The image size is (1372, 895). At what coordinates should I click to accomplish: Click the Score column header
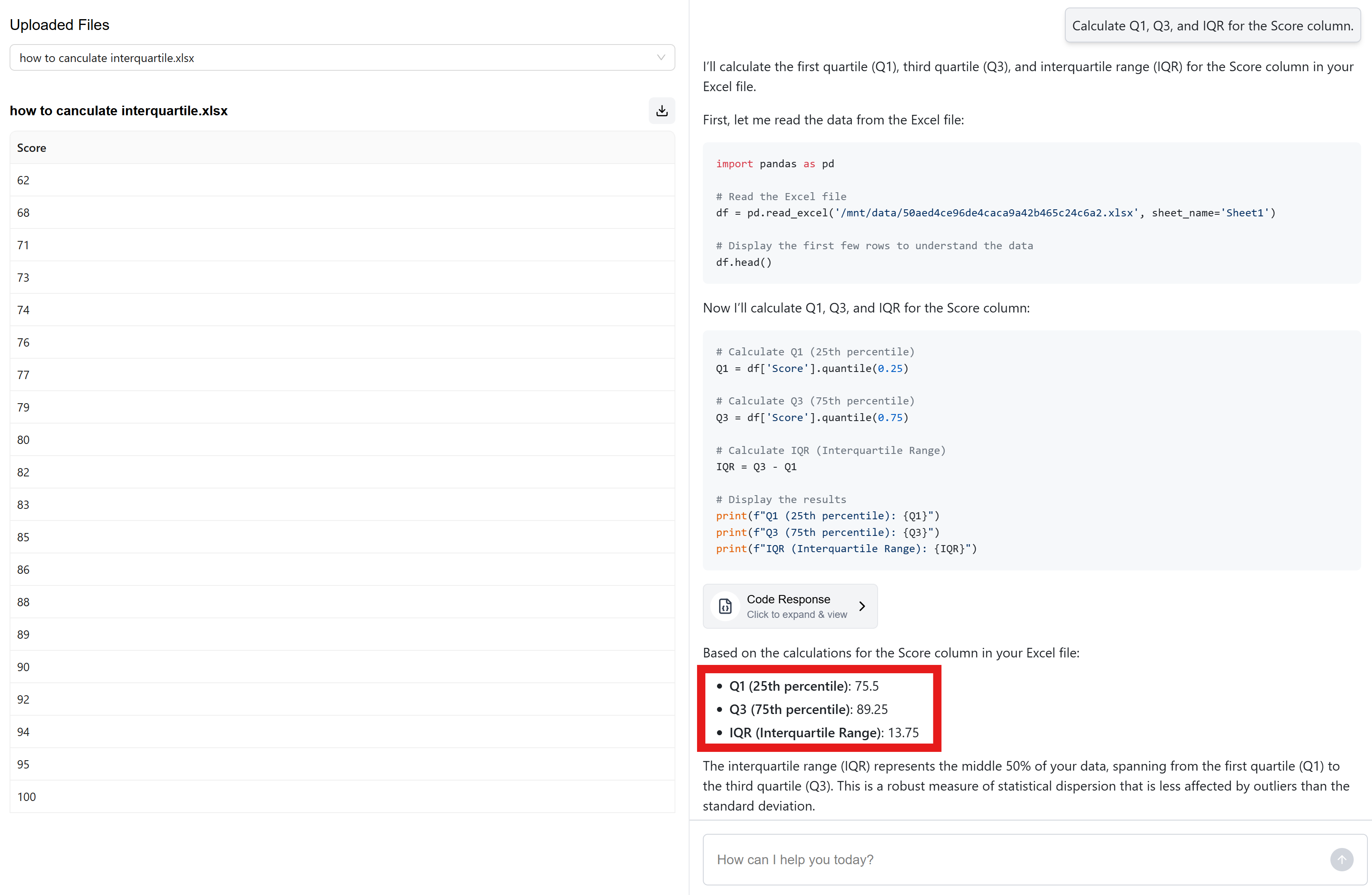(32, 148)
